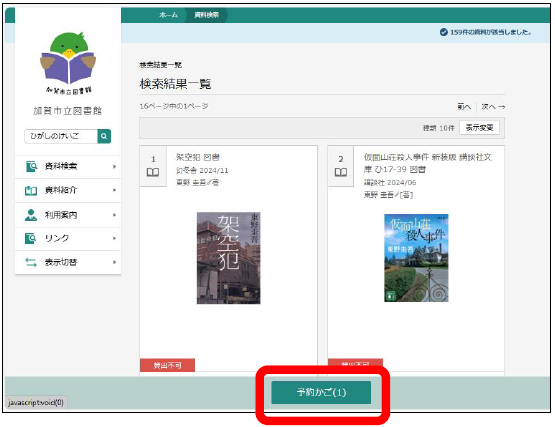Click the リンク sidebar icon
This screenshot has height=427, width=555.
pyautogui.click(x=31, y=238)
